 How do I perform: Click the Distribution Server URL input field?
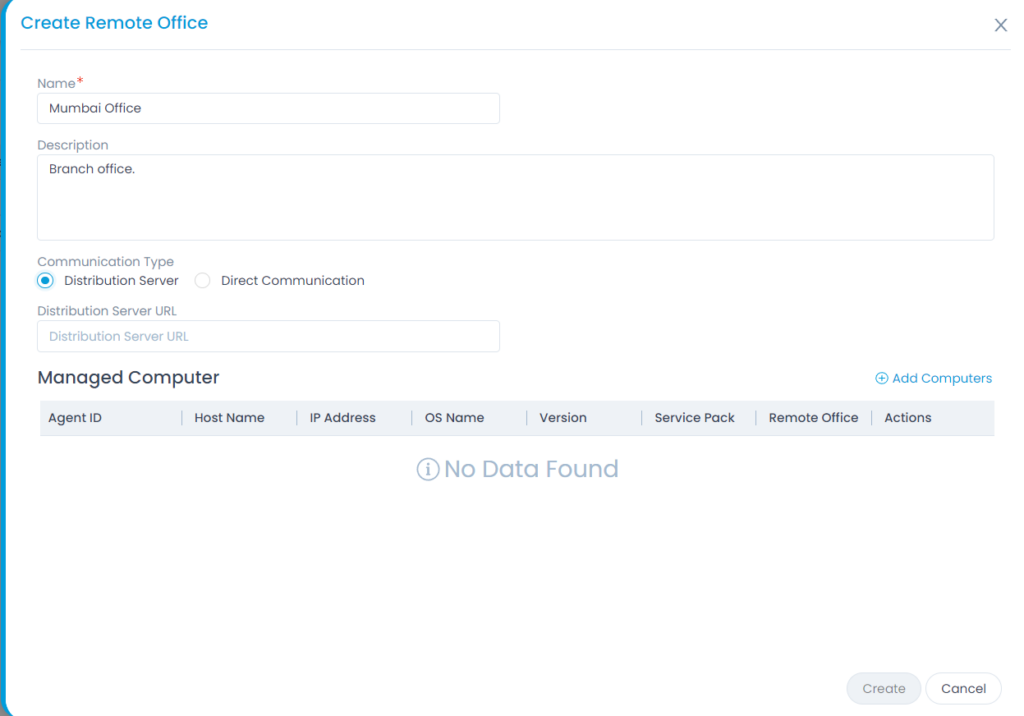pyautogui.click(x=268, y=336)
